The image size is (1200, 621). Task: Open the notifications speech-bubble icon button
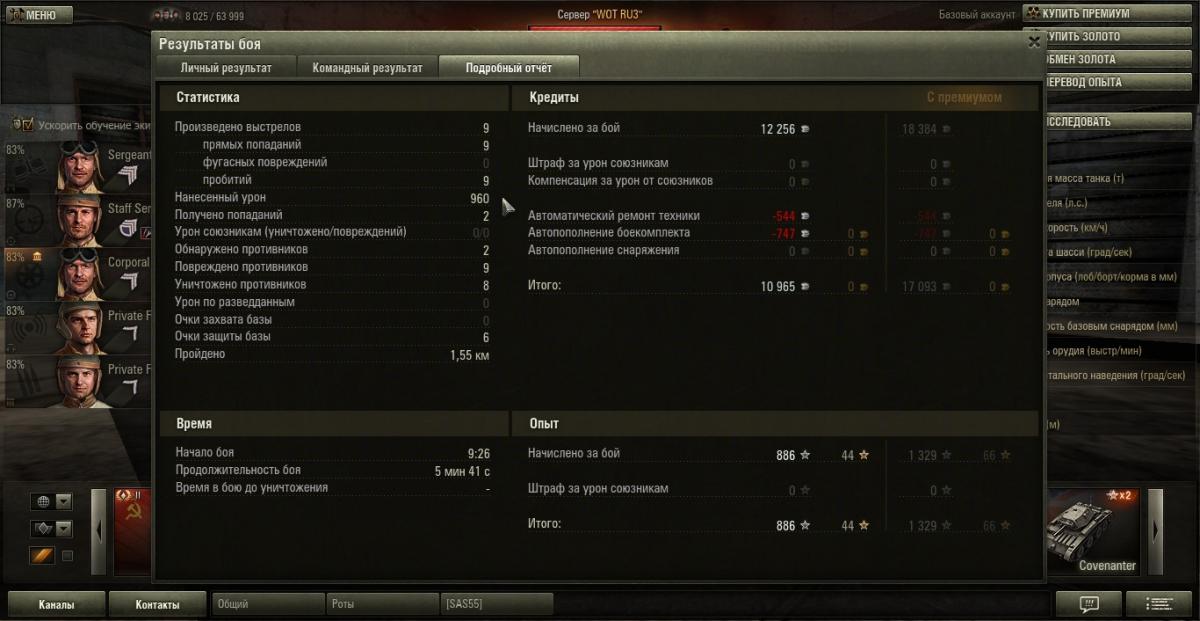(1089, 604)
